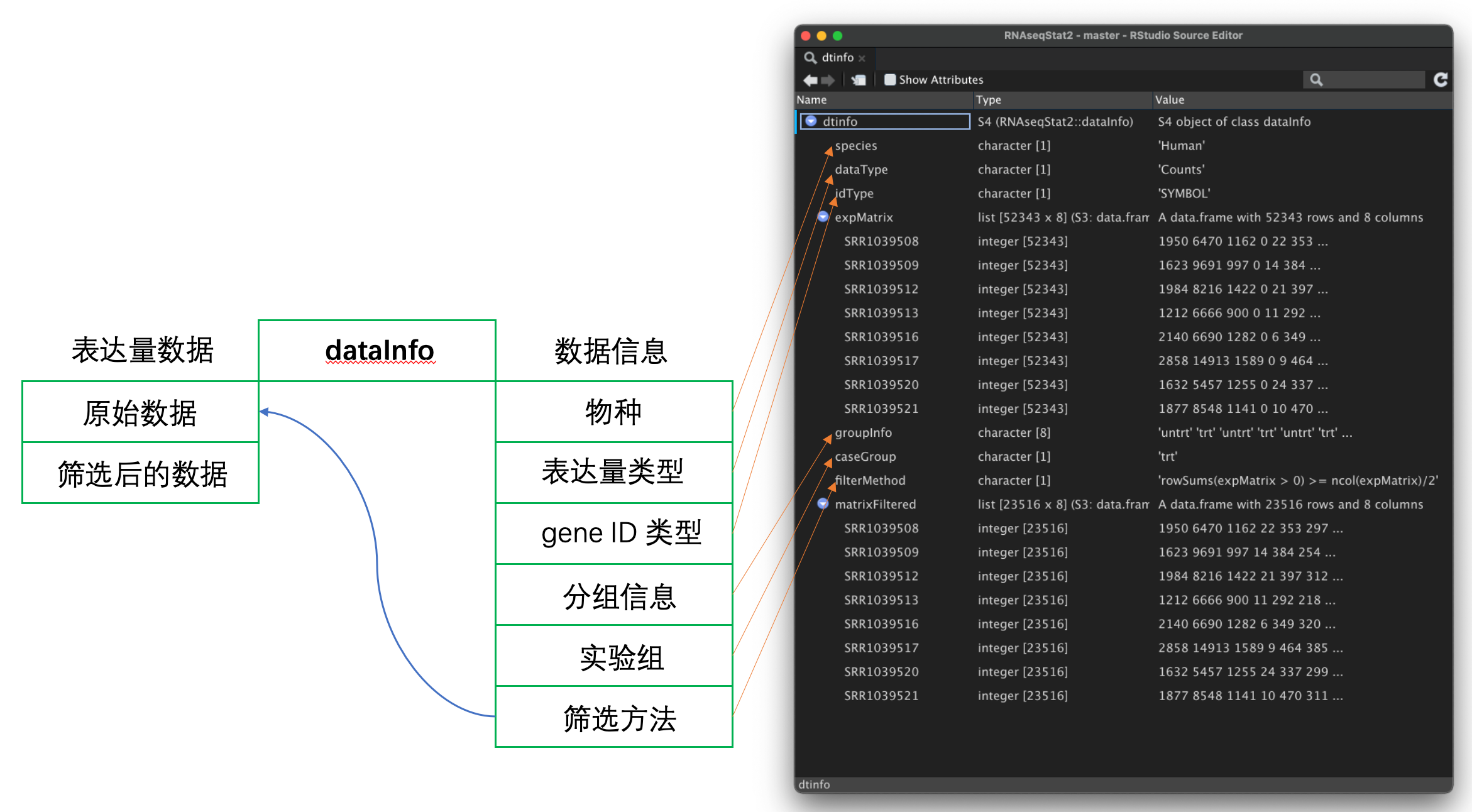Image resolution: width=1472 pixels, height=812 pixels.
Task: Click the 'Human' value cell
Action: pos(1182,145)
